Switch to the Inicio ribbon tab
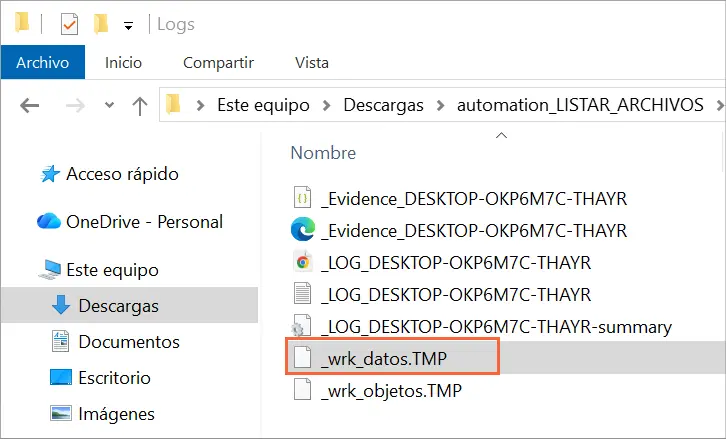This screenshot has width=726, height=440. 123,62
